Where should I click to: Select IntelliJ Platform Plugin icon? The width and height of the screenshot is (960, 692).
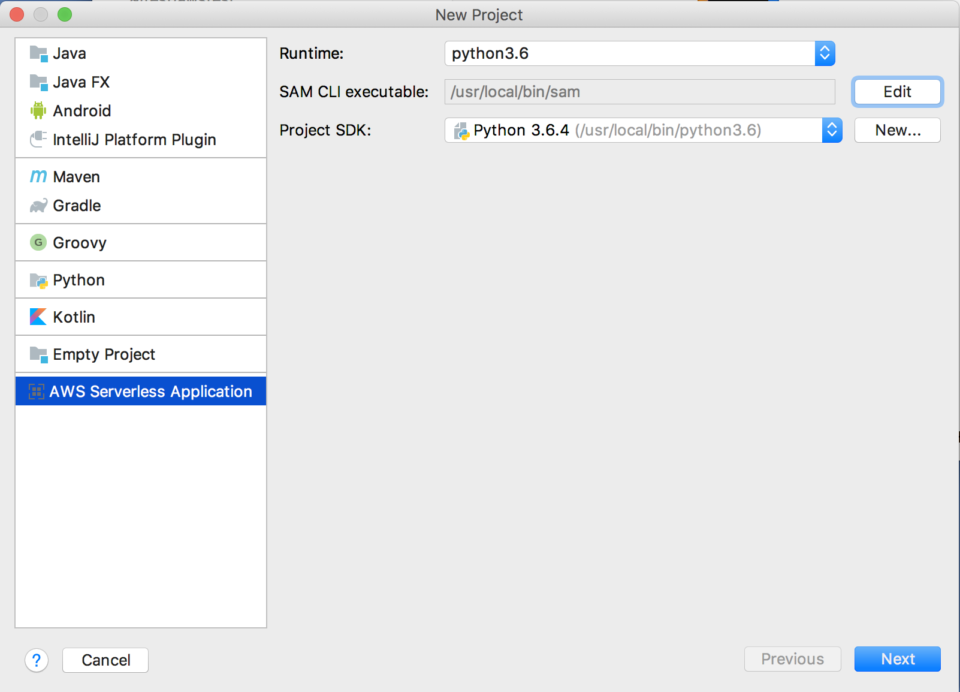pos(38,140)
